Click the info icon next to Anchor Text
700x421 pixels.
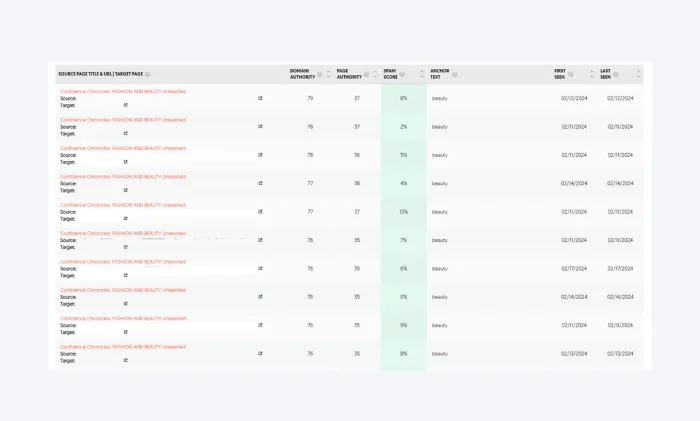[457, 71]
